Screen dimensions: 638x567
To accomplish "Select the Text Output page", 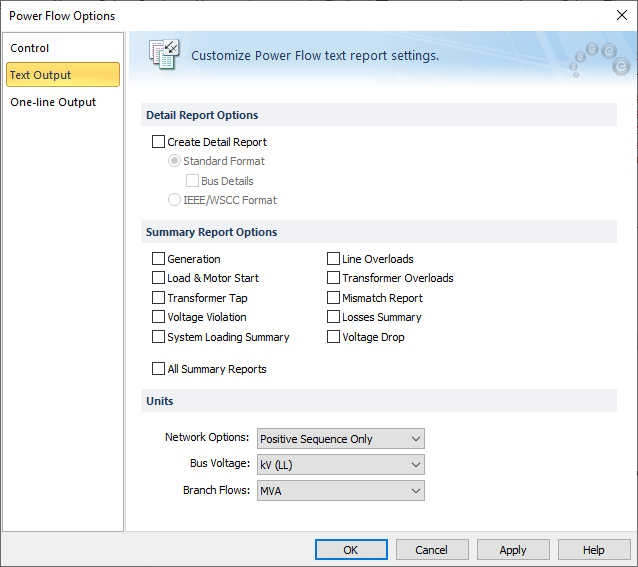I will (40, 75).
